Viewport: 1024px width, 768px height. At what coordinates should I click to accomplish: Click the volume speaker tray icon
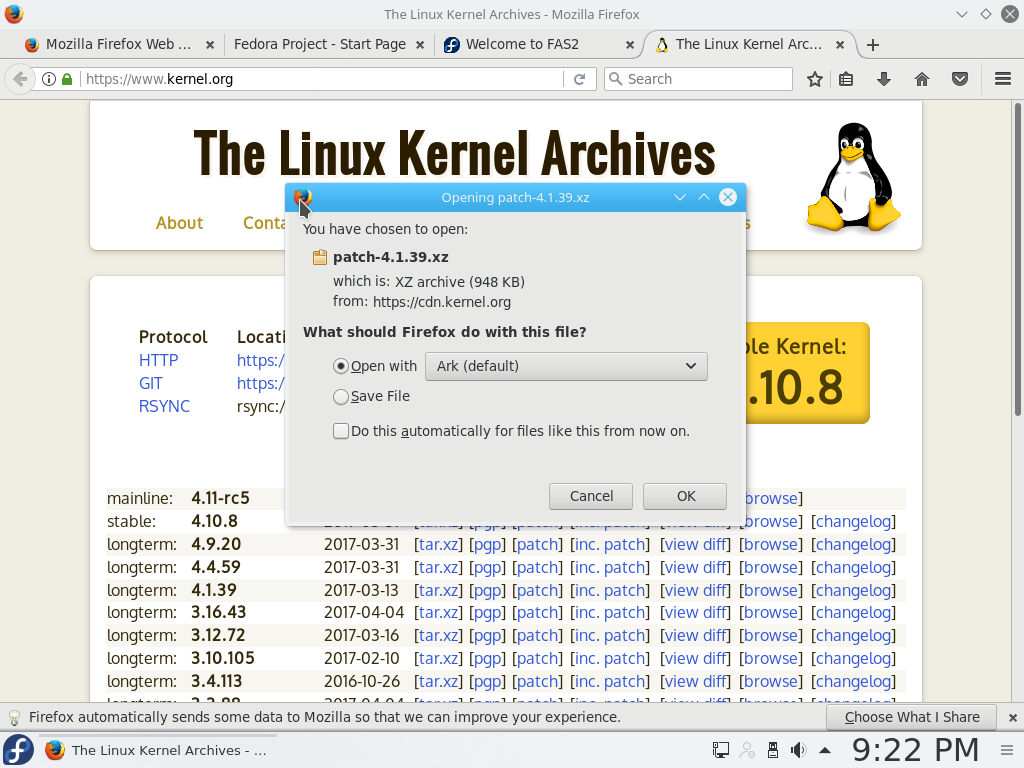[797, 750]
